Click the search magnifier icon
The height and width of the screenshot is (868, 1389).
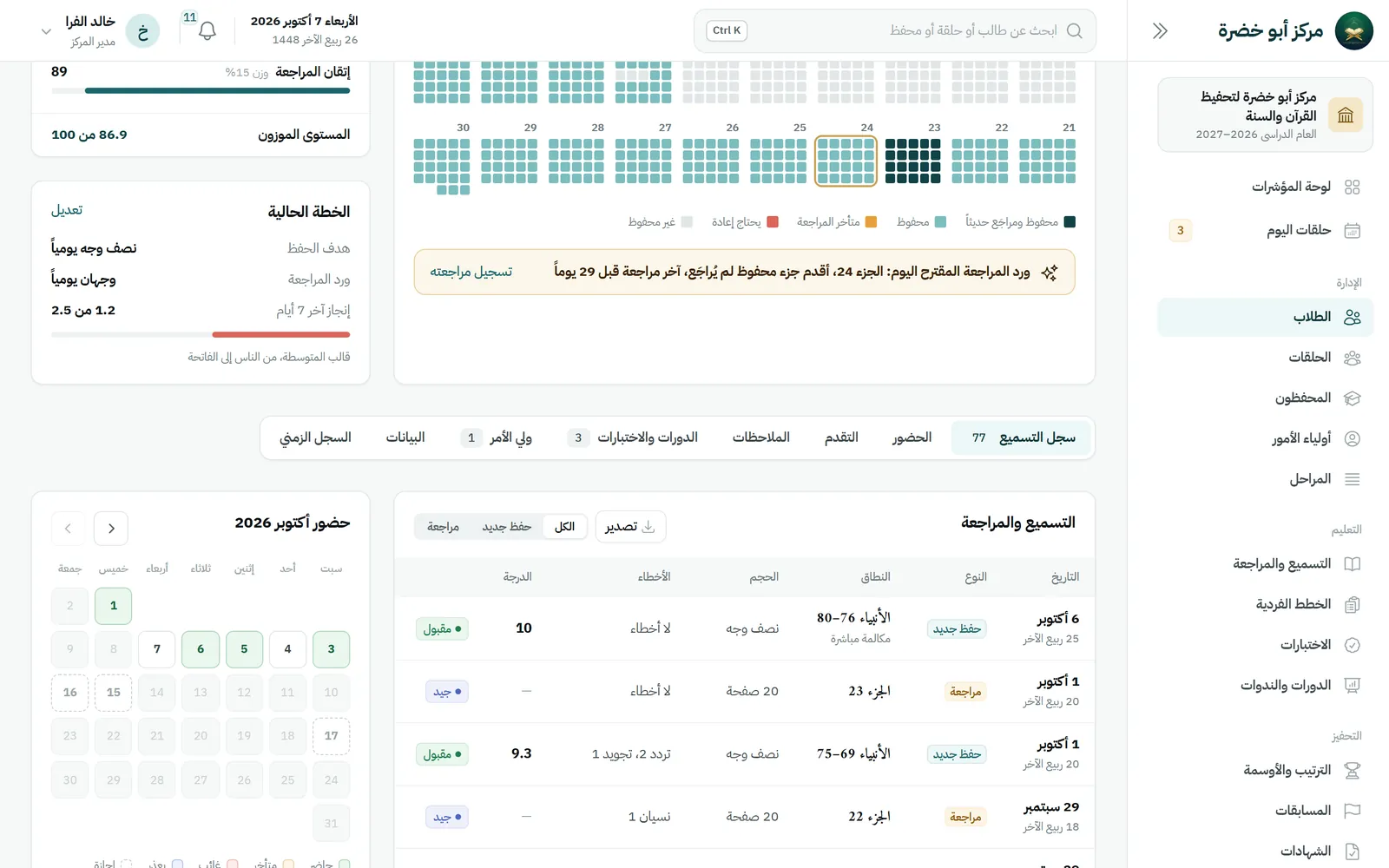coord(1074,30)
